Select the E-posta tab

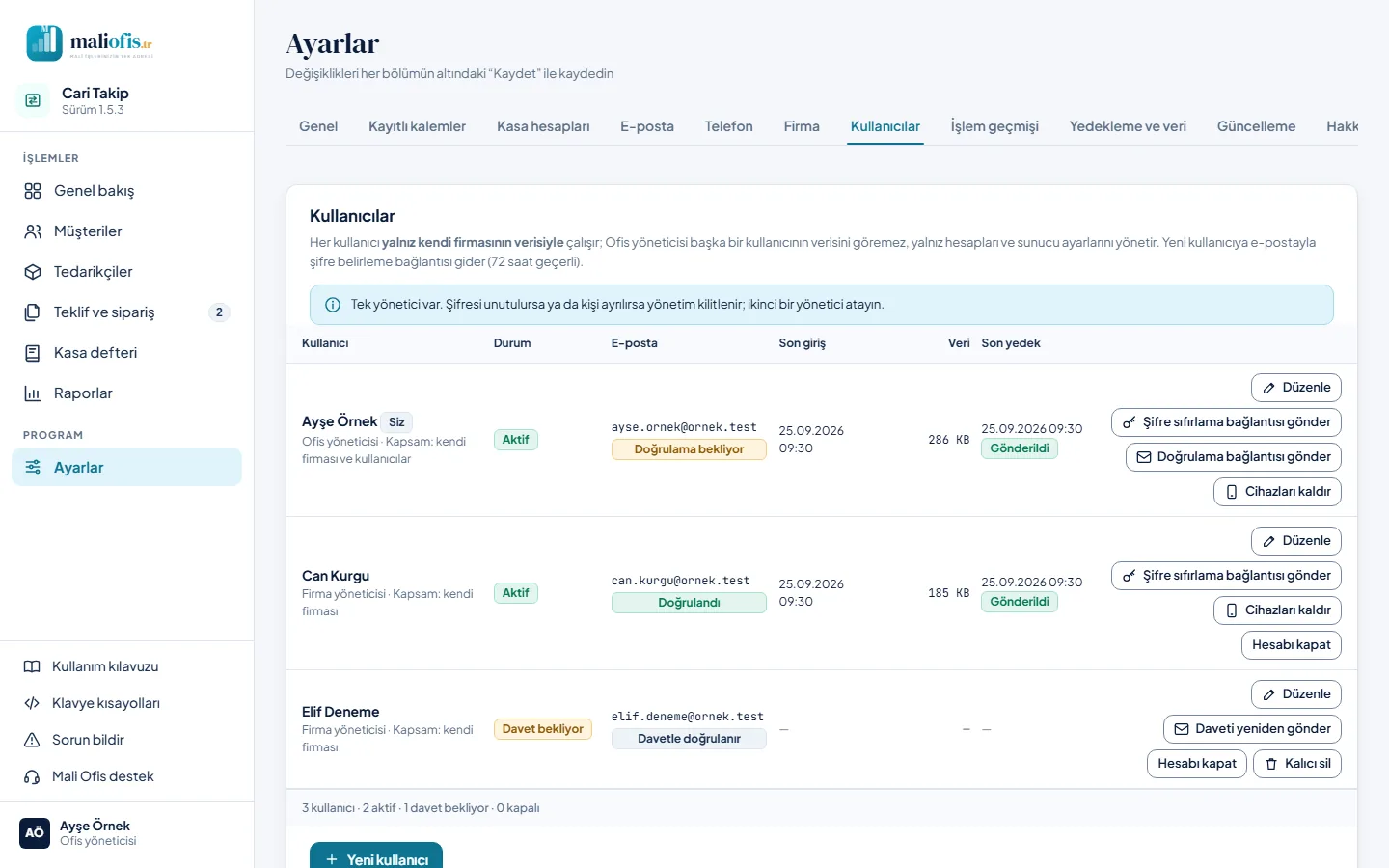coord(647,126)
